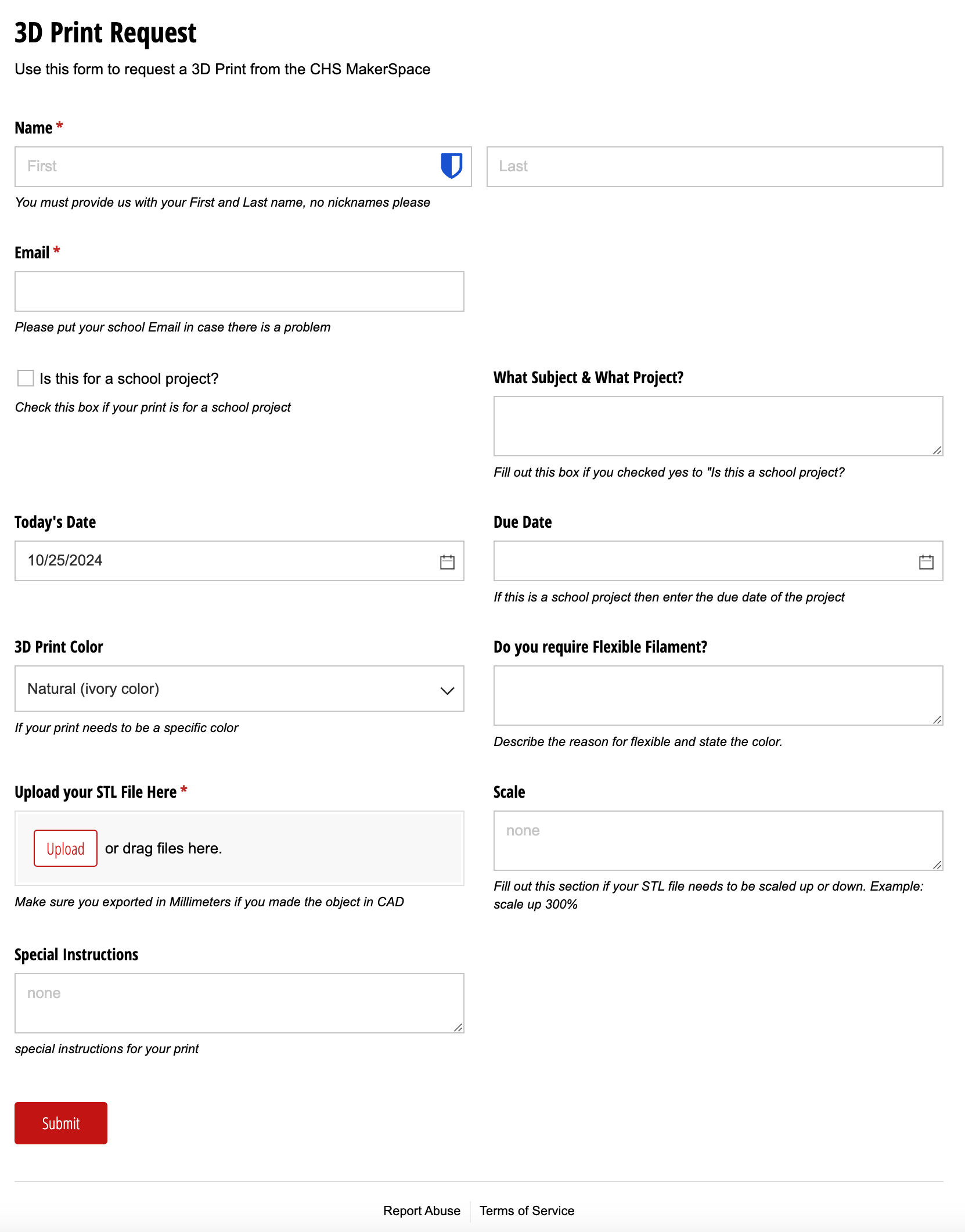Click into Special Instructions text area
Image resolution: width=965 pixels, height=1232 pixels.
tap(239, 1003)
